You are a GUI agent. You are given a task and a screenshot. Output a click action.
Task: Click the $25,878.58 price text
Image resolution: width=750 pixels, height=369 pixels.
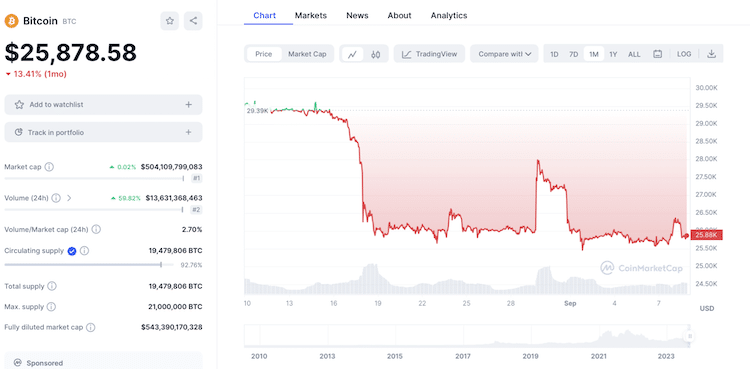click(x=71, y=52)
